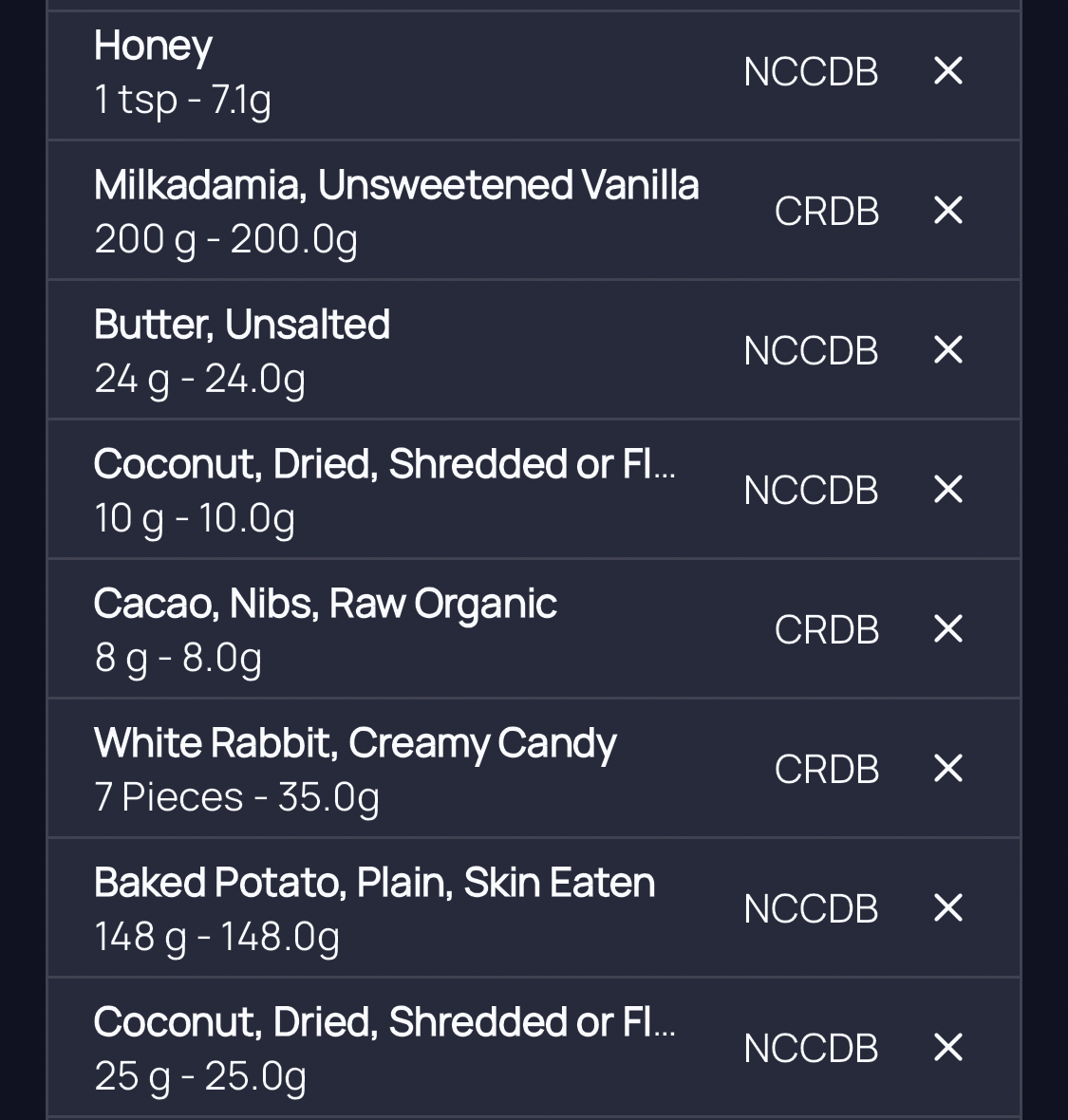Remove the Honey entry with its X icon
Viewport: 1068px width, 1120px height.
pyautogui.click(x=948, y=71)
